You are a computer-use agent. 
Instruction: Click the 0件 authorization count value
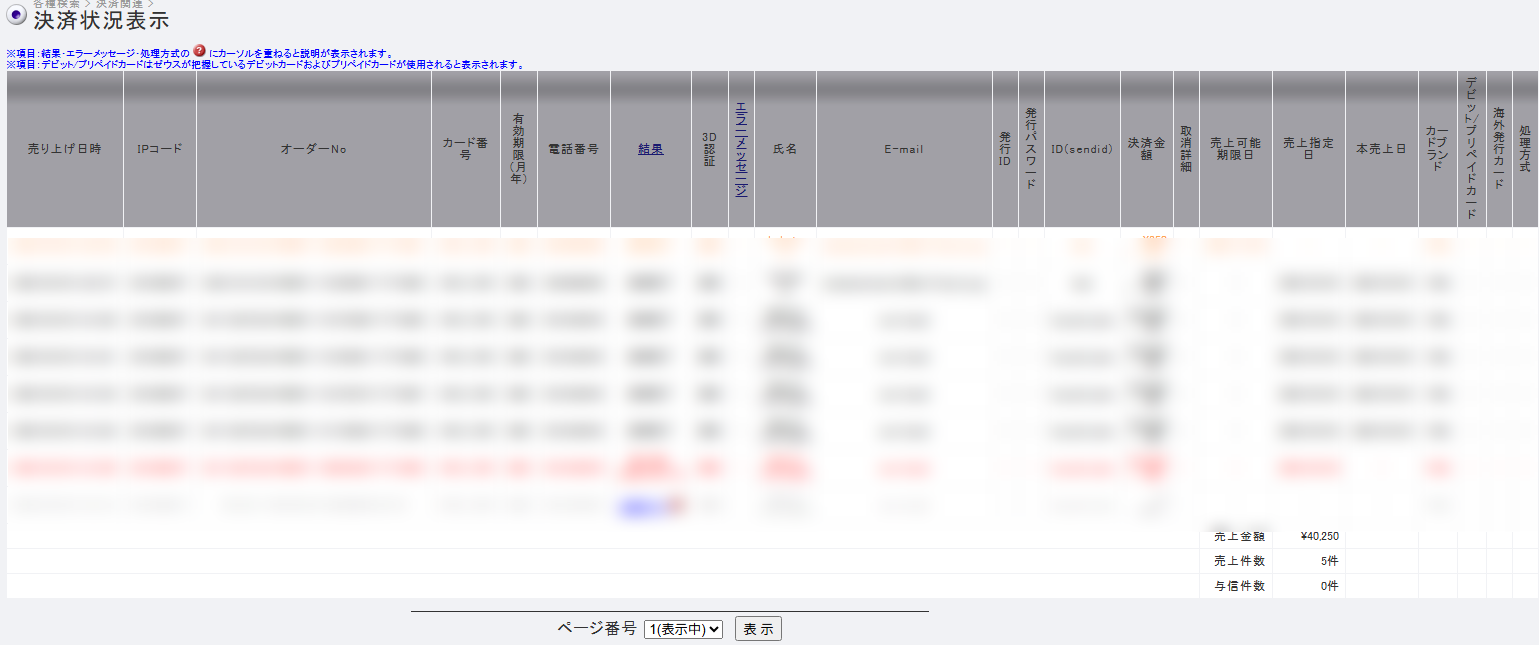1328,586
